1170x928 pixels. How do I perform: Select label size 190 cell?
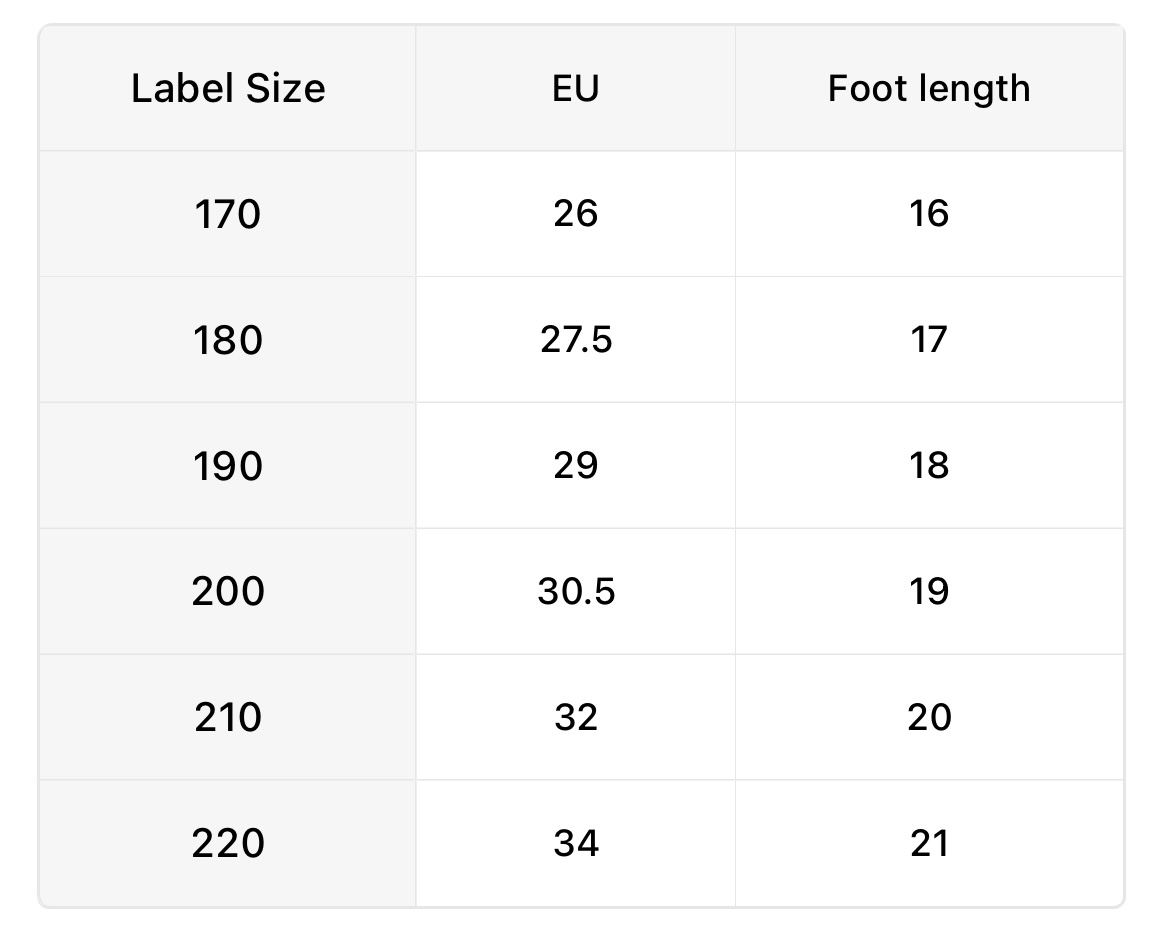228,466
